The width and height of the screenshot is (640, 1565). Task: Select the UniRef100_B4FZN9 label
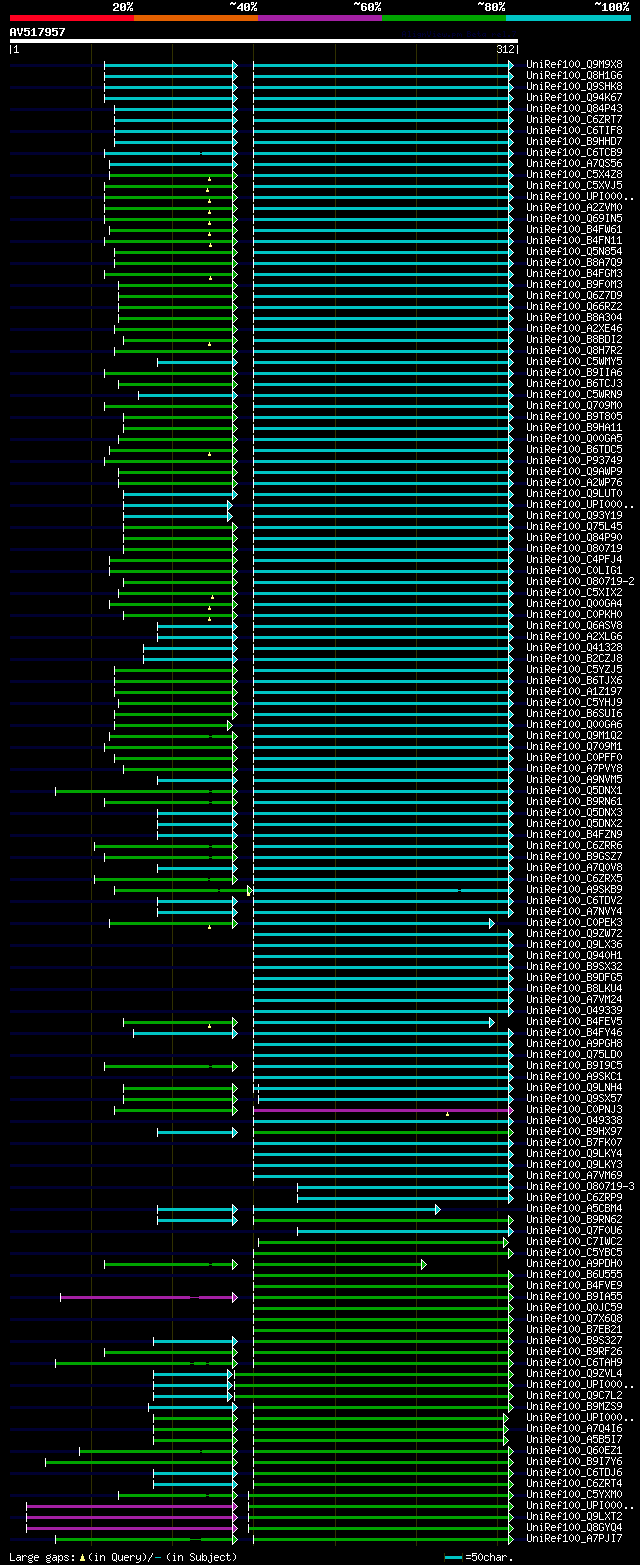tap(574, 834)
